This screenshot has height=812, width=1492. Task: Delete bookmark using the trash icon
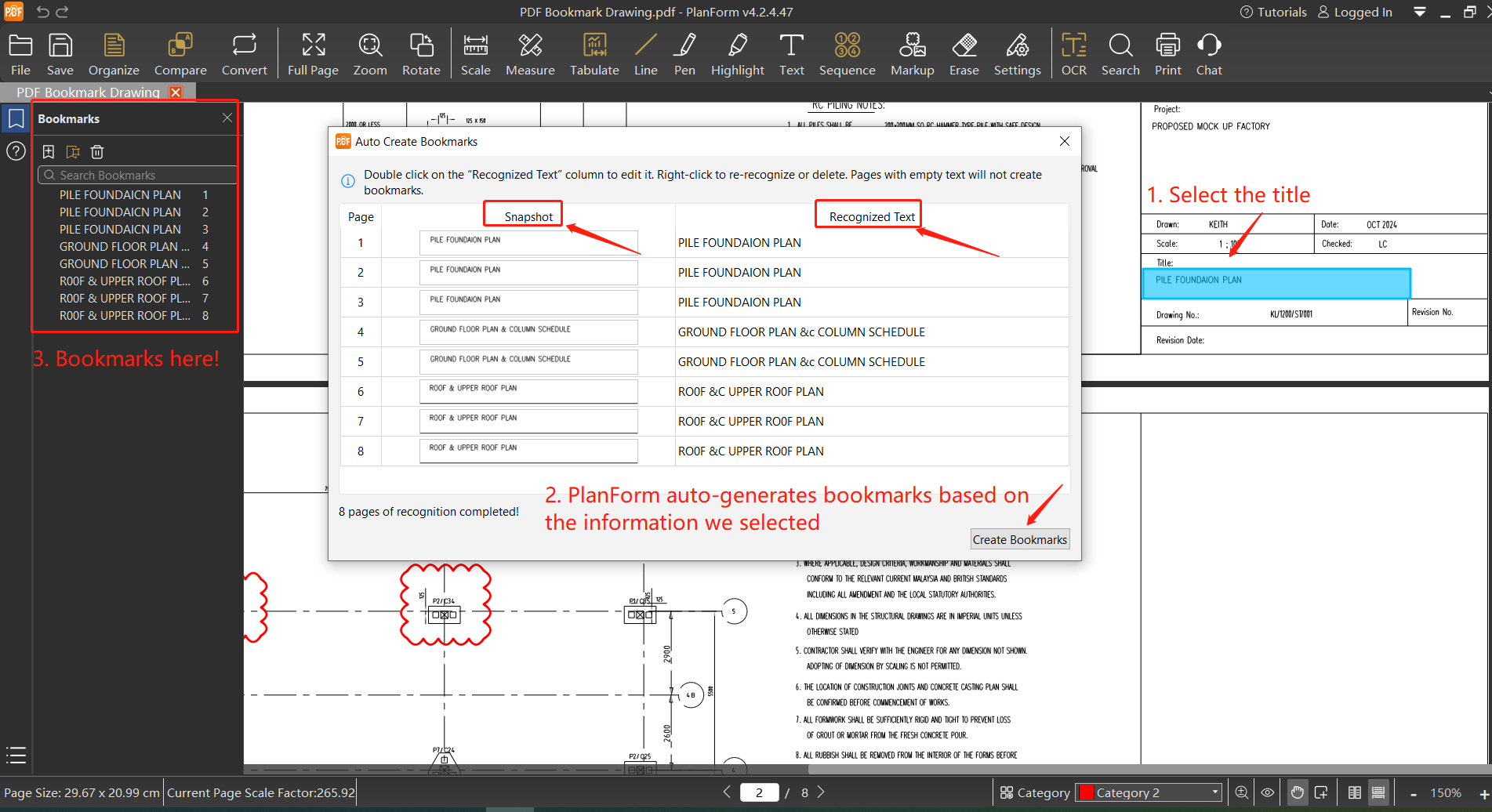tap(97, 152)
